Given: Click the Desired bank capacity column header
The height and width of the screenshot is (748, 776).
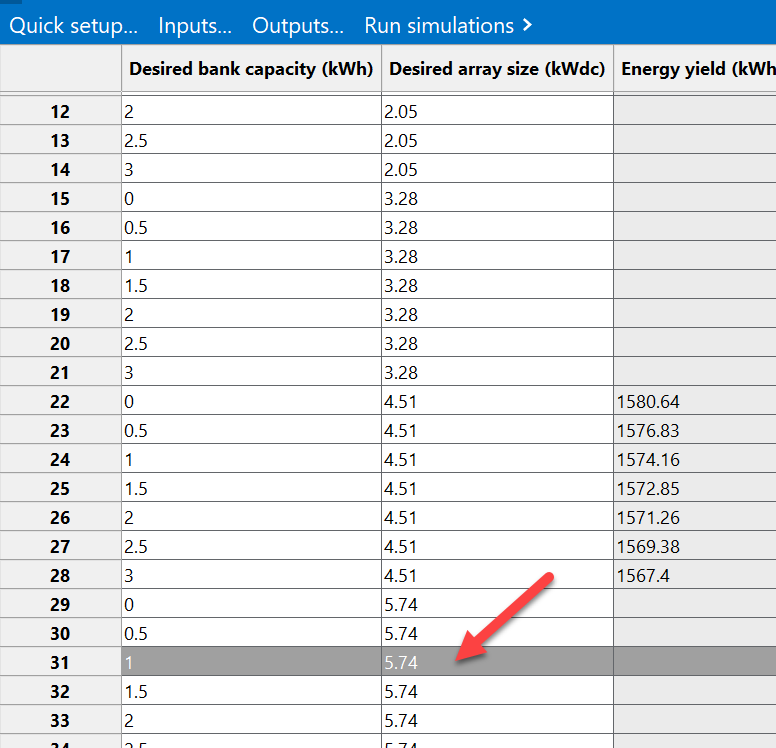Looking at the screenshot, I should point(251,69).
